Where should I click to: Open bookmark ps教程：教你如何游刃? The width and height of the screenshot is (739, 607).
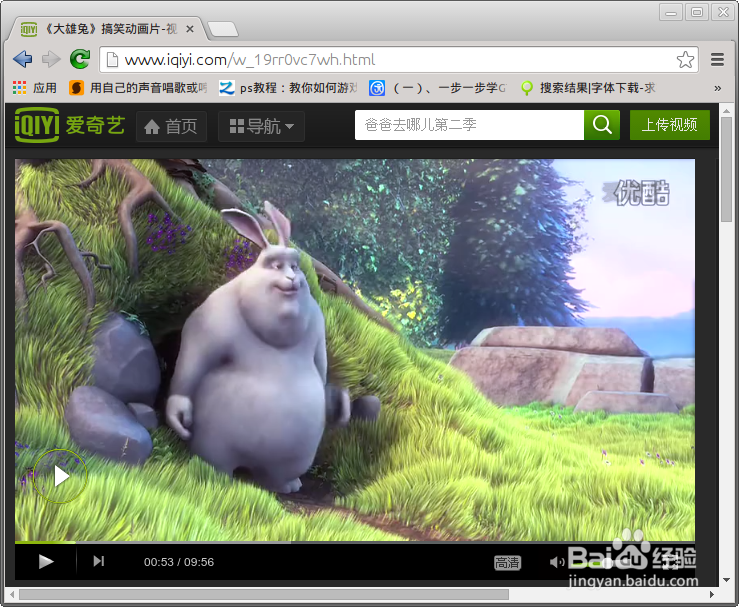[288, 88]
